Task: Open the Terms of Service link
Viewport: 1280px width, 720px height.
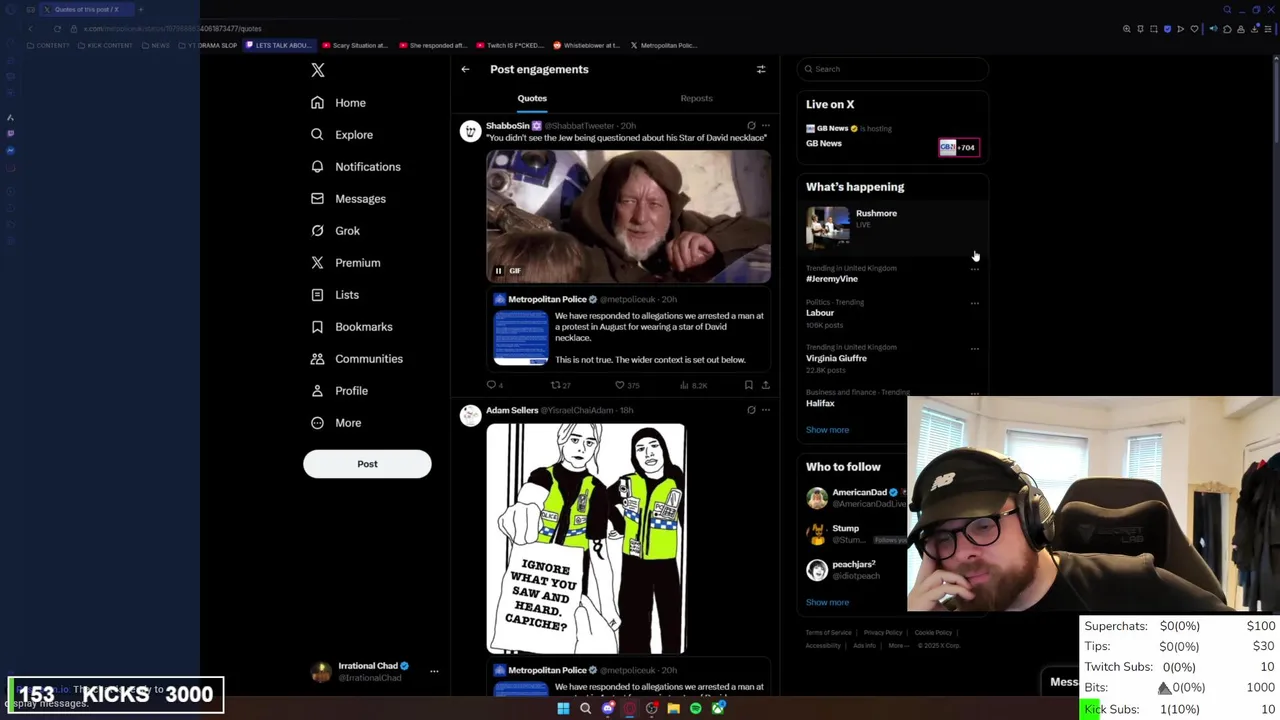Action: coord(828,633)
